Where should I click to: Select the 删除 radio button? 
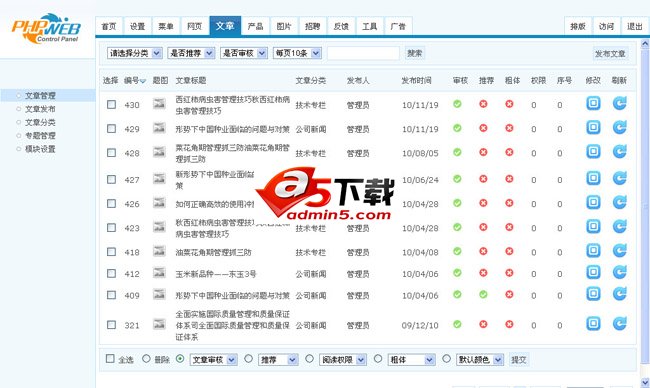tap(146, 359)
